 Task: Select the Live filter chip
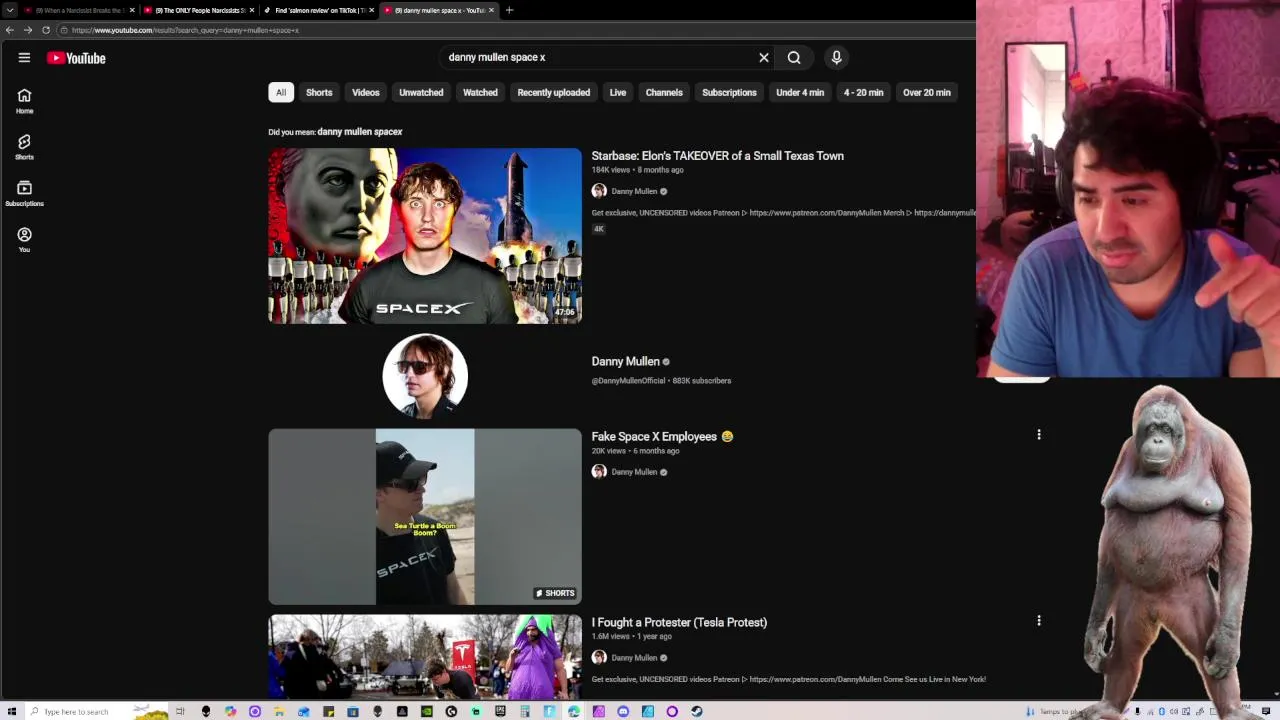[x=618, y=92]
